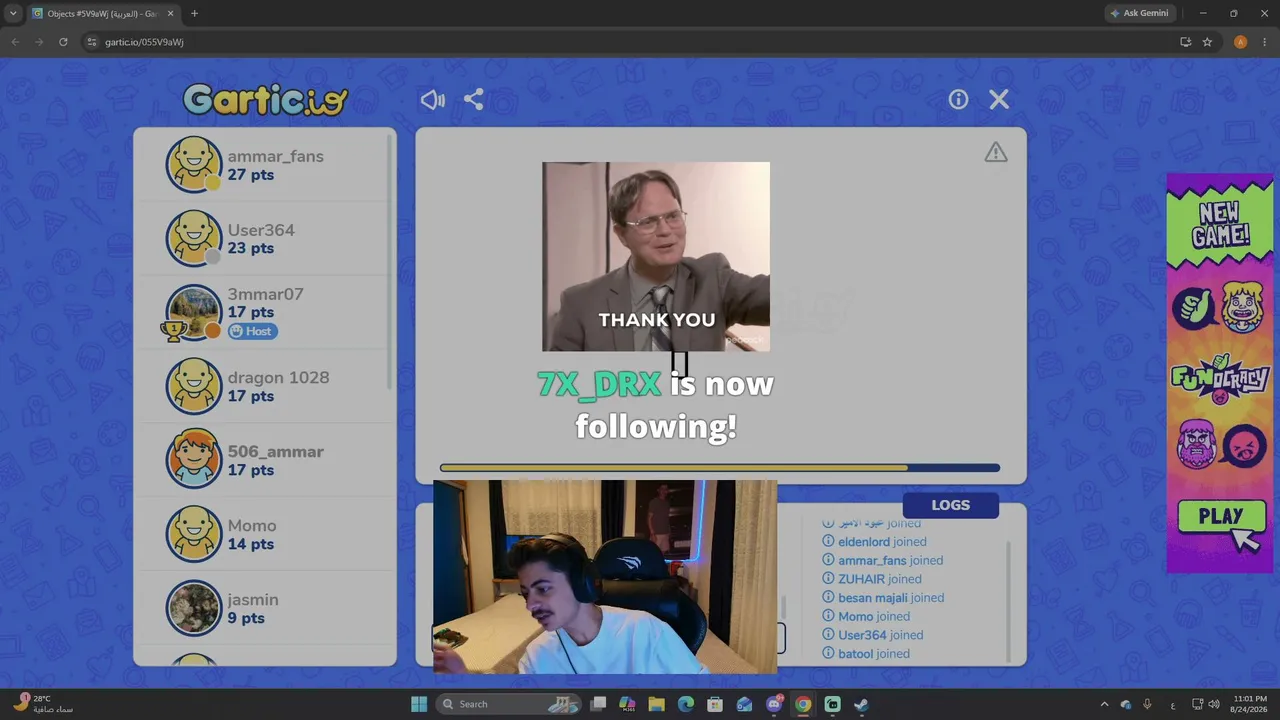Click 506_ammar player avatar
The width and height of the screenshot is (1280, 720).
pyautogui.click(x=193, y=460)
